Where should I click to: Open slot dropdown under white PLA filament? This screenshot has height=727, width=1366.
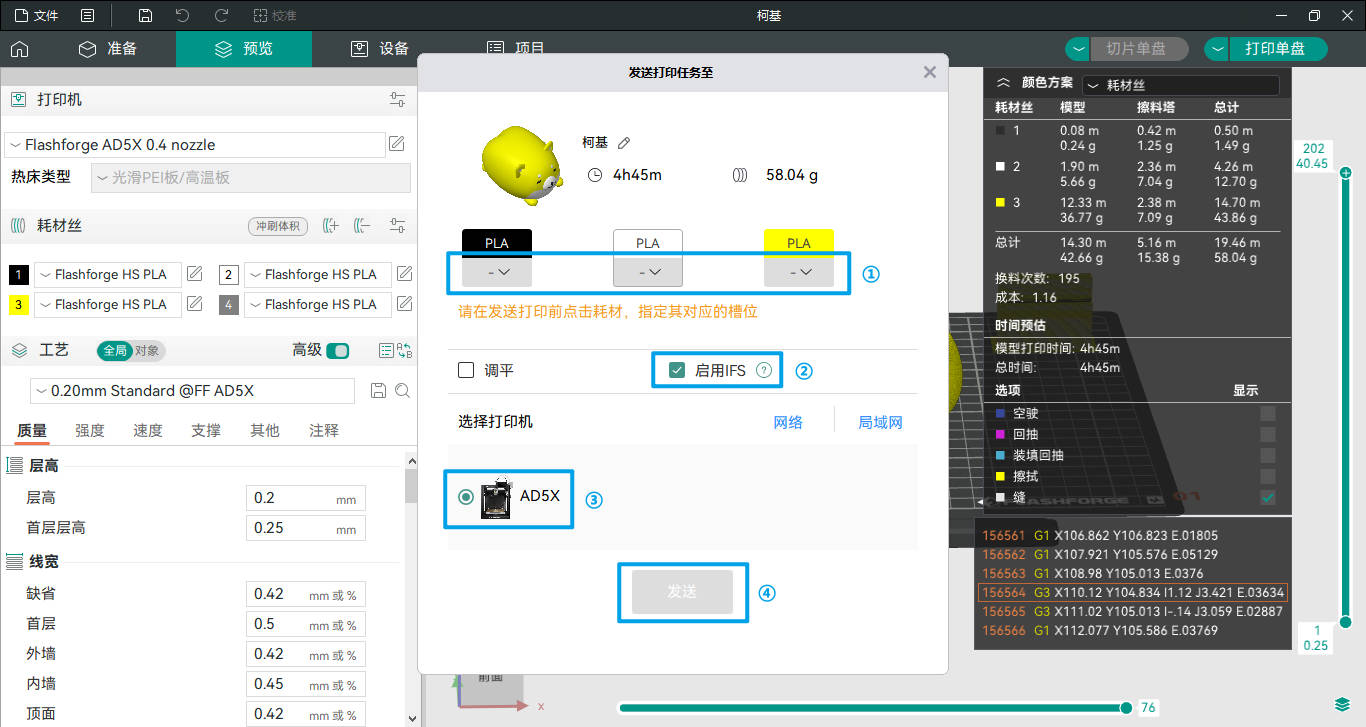point(648,271)
